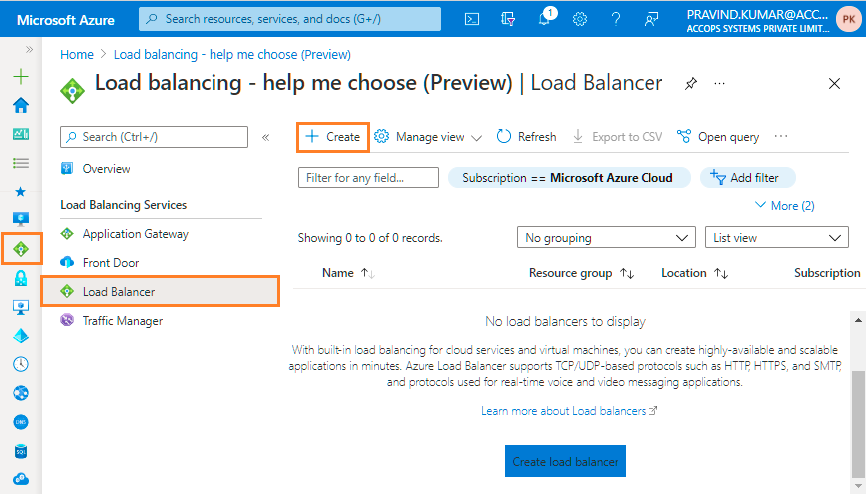Open the No grouping dropdown
This screenshot has width=866, height=494.
[x=606, y=238]
